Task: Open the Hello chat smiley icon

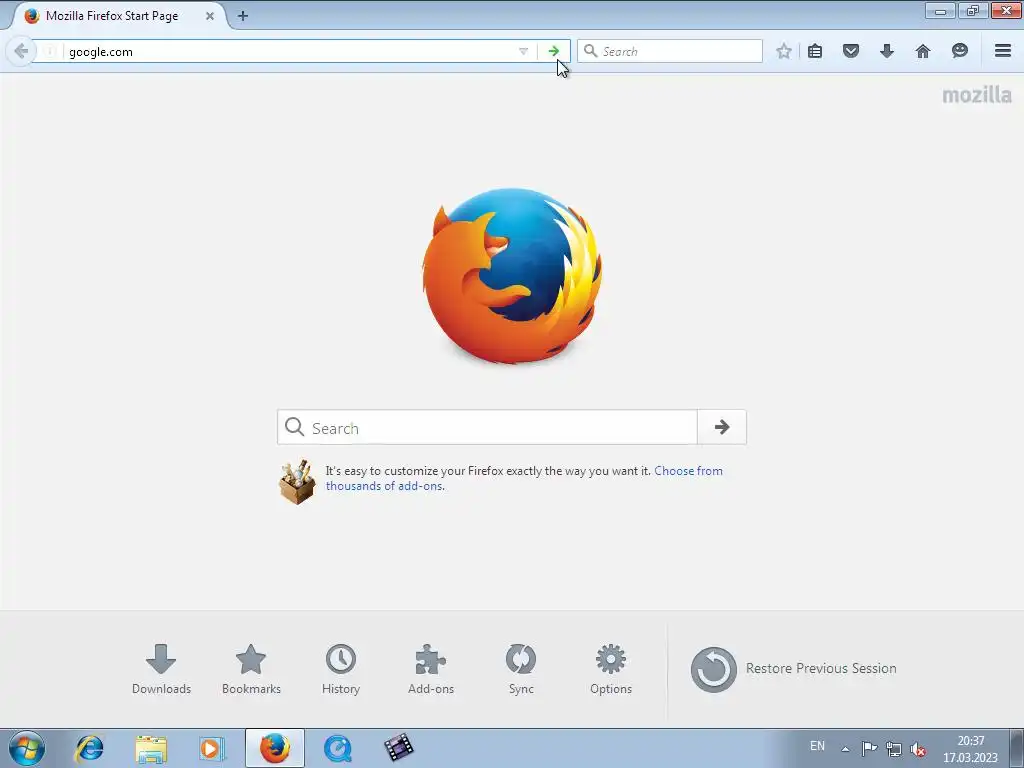Action: [959, 51]
